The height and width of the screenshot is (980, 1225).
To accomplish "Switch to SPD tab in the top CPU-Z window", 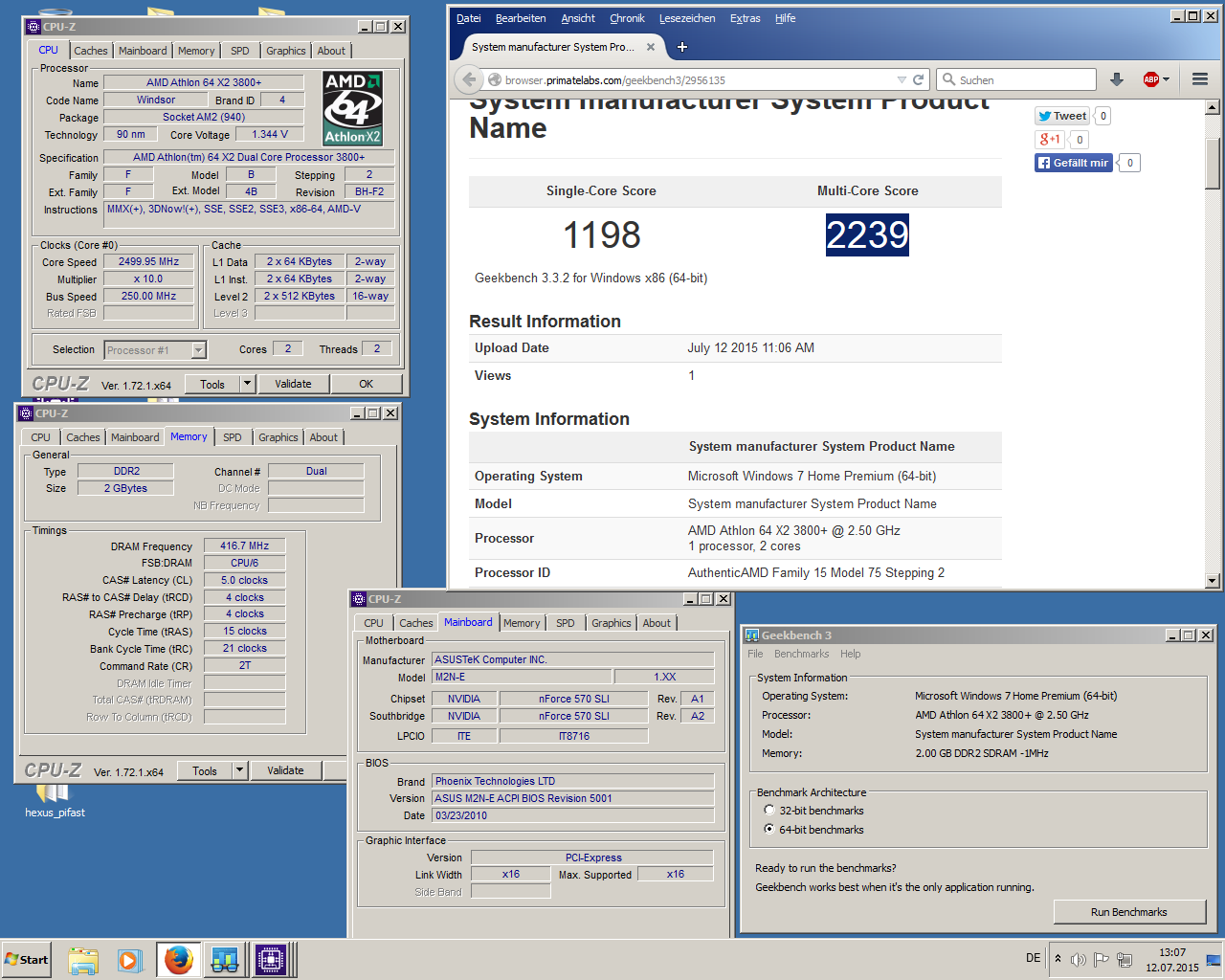I will pyautogui.click(x=240, y=51).
